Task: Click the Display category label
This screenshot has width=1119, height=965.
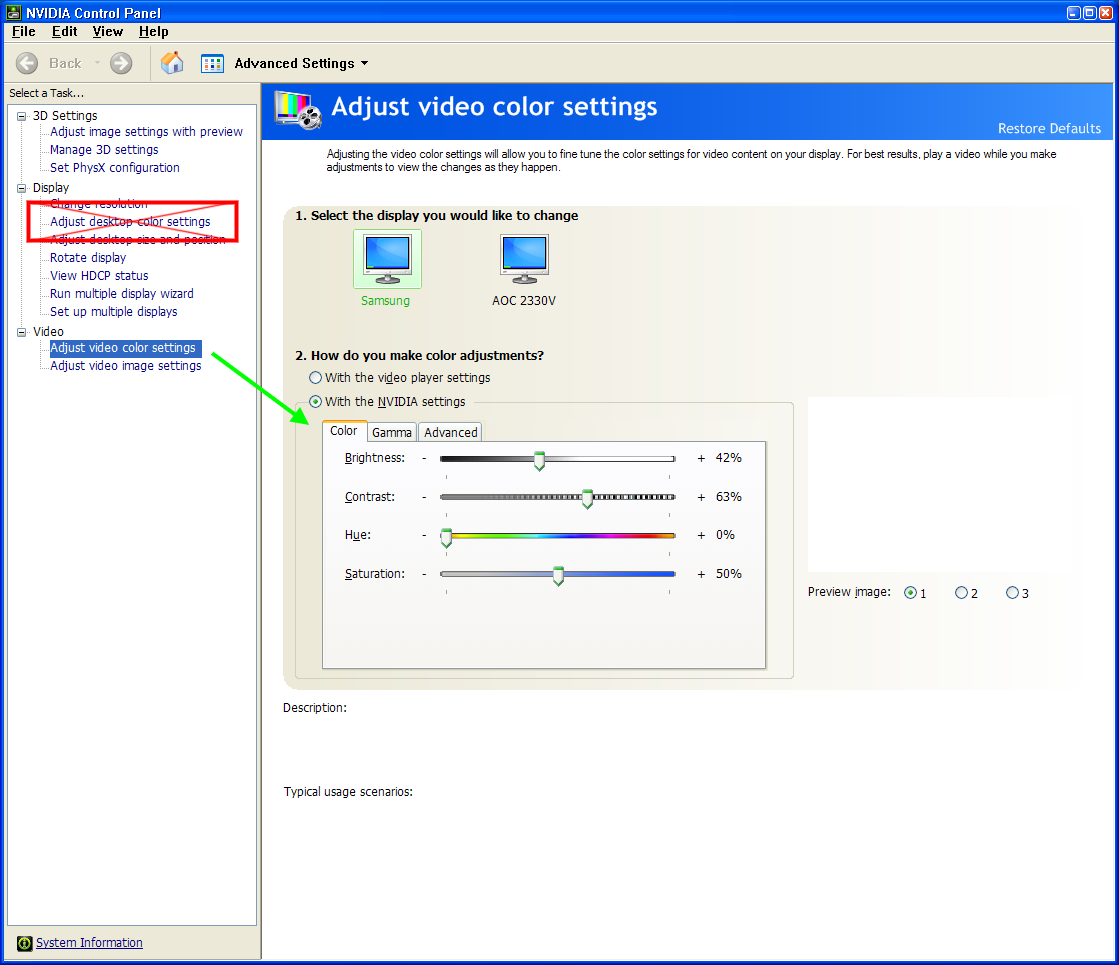Action: tap(51, 188)
